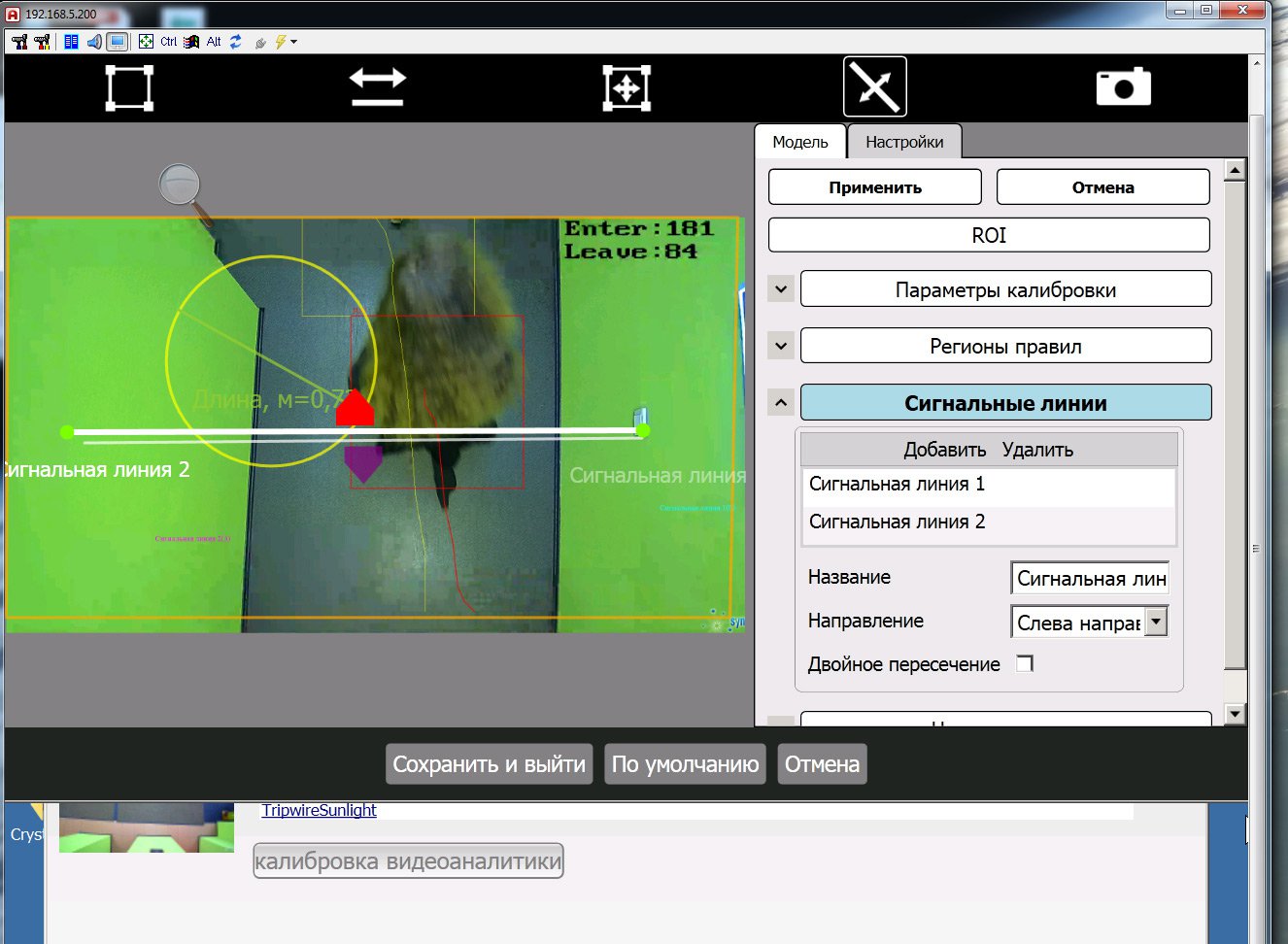
Task: Select Сигнальная линия 2 in list
Action: (897, 522)
